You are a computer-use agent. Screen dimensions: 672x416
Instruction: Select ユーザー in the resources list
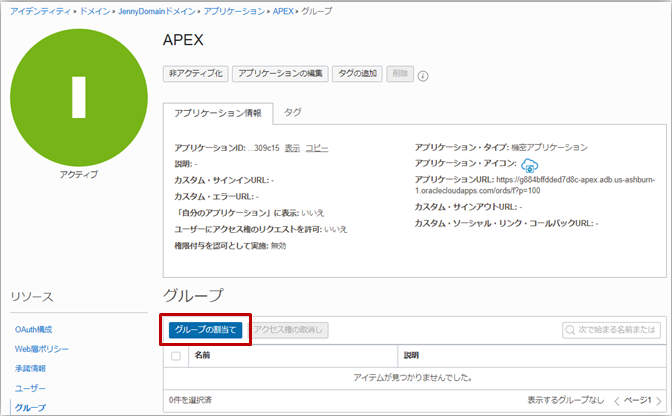point(30,388)
